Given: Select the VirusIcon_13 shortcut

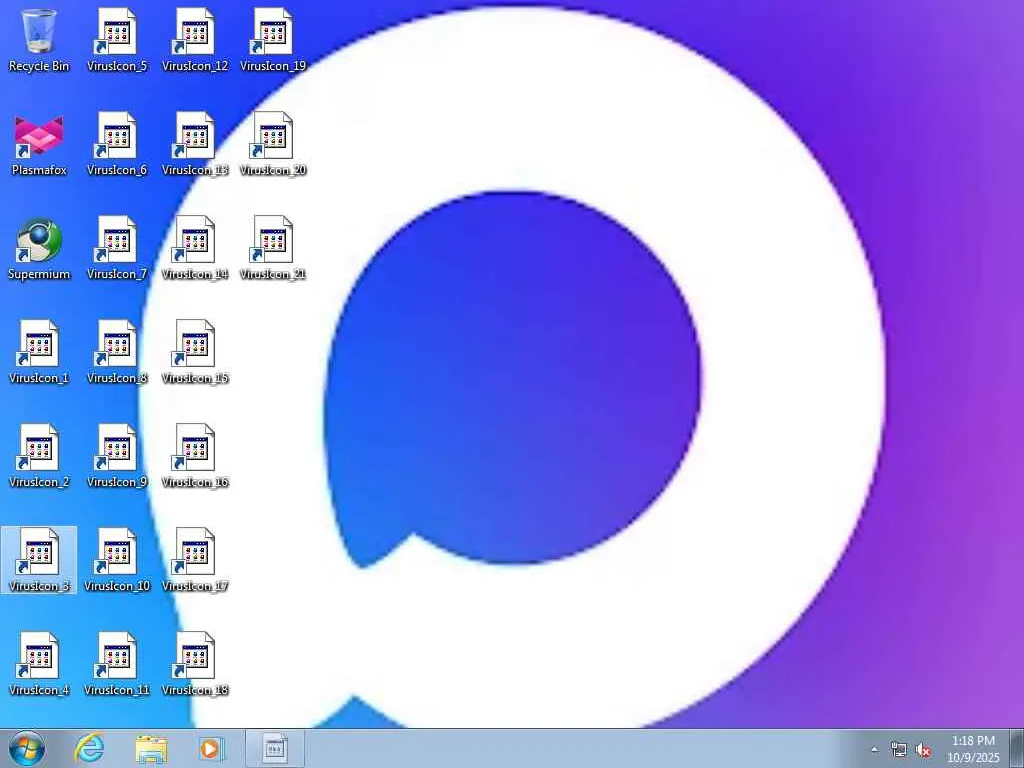Looking at the screenshot, I should [195, 145].
